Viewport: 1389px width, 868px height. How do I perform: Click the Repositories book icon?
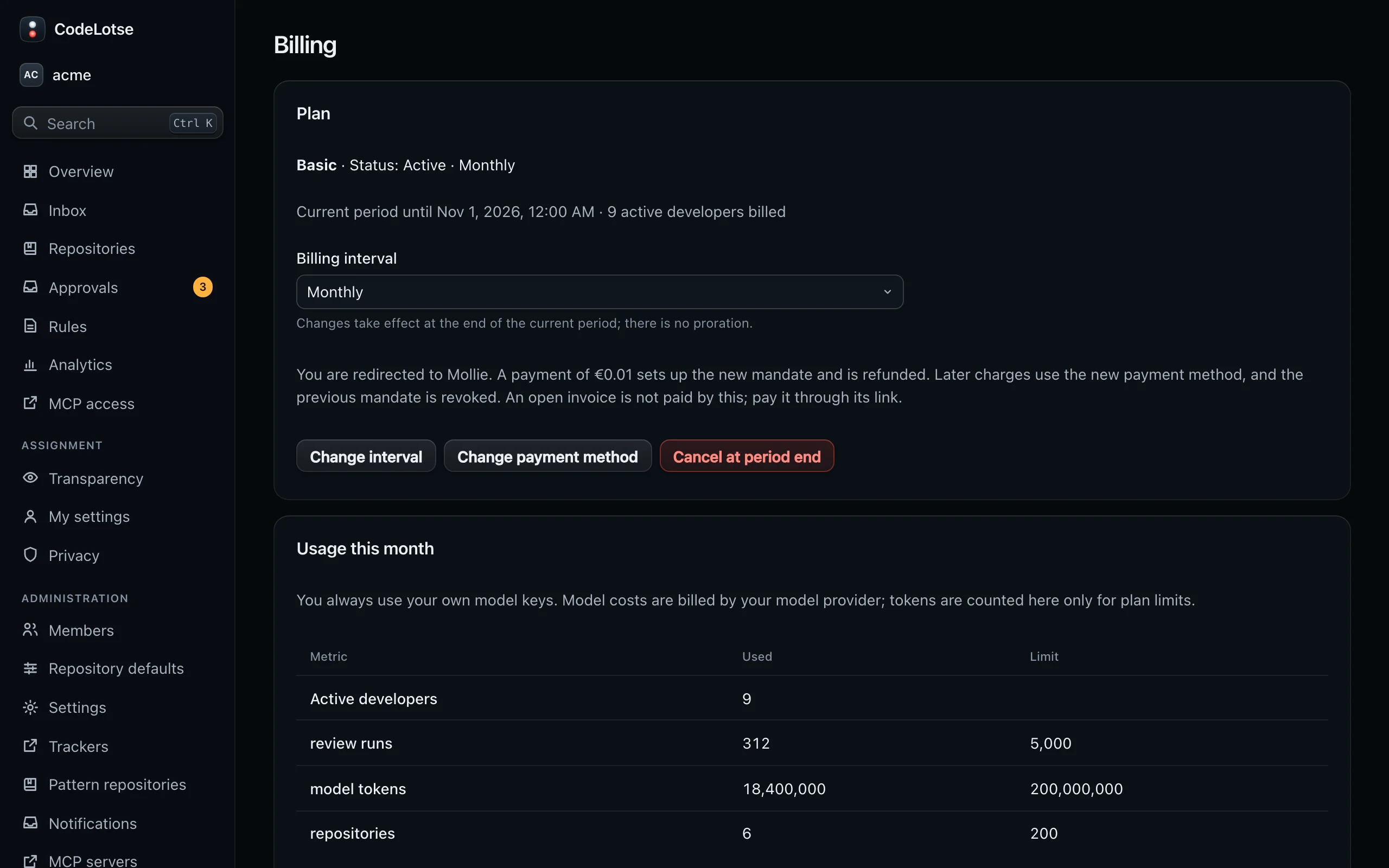point(30,248)
